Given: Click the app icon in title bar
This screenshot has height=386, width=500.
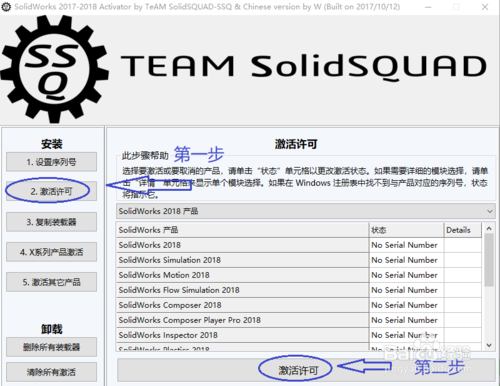Looking at the screenshot, I should (6, 7).
